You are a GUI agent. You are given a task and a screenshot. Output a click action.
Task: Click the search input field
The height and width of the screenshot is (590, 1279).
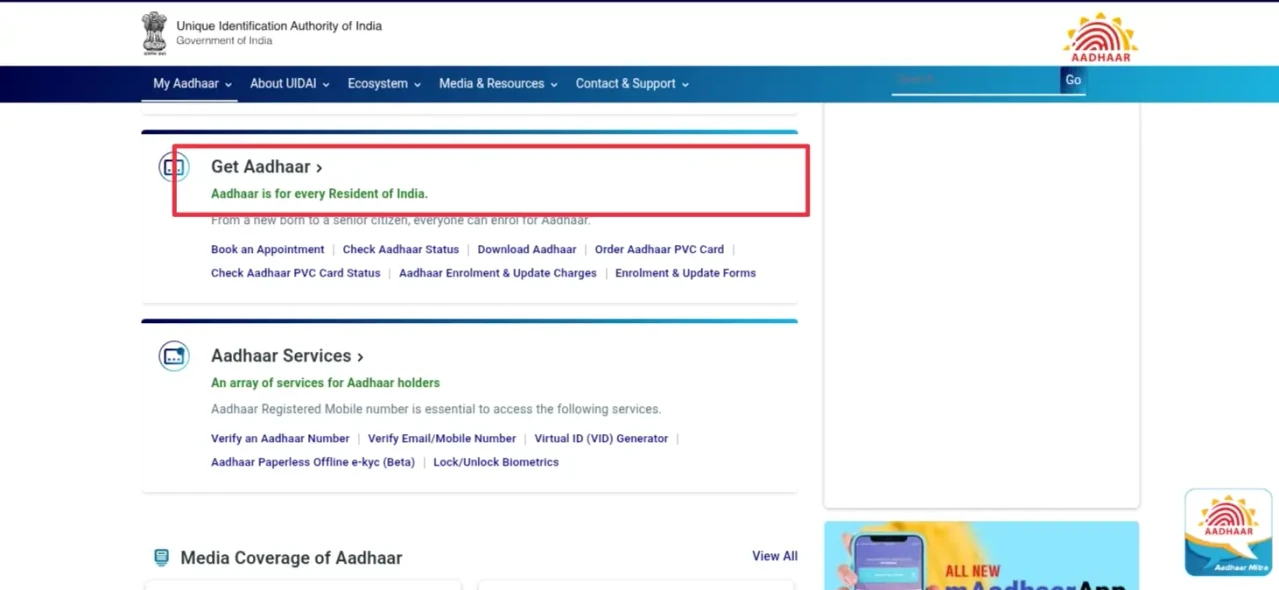(975, 80)
